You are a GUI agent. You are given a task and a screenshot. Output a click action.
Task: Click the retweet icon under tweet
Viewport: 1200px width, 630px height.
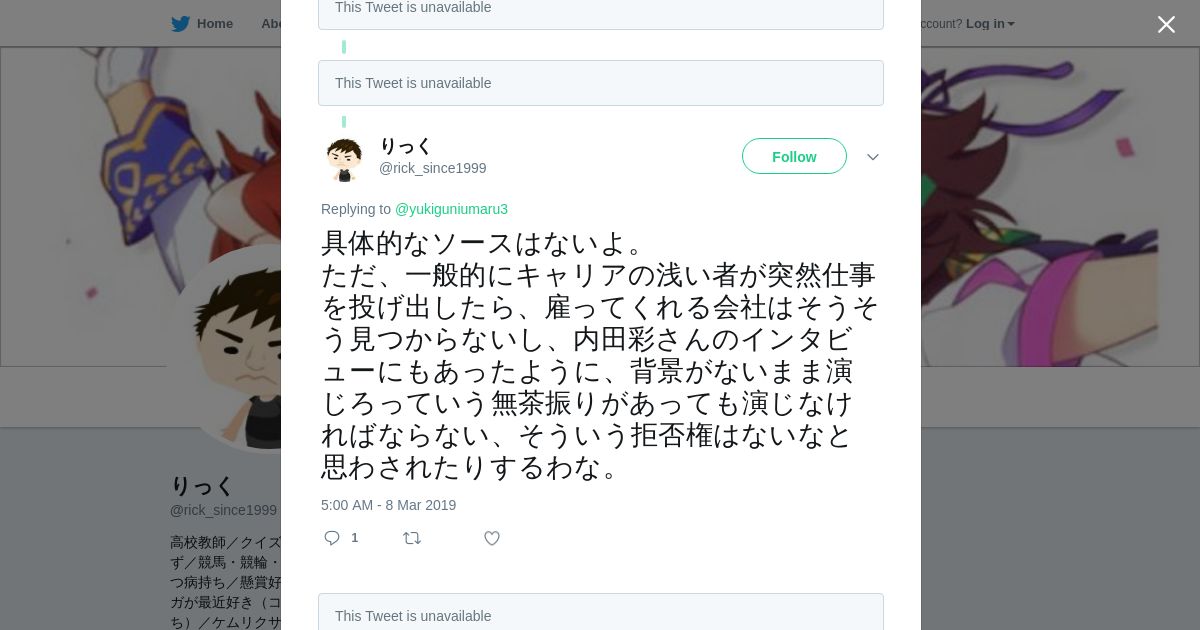click(412, 538)
